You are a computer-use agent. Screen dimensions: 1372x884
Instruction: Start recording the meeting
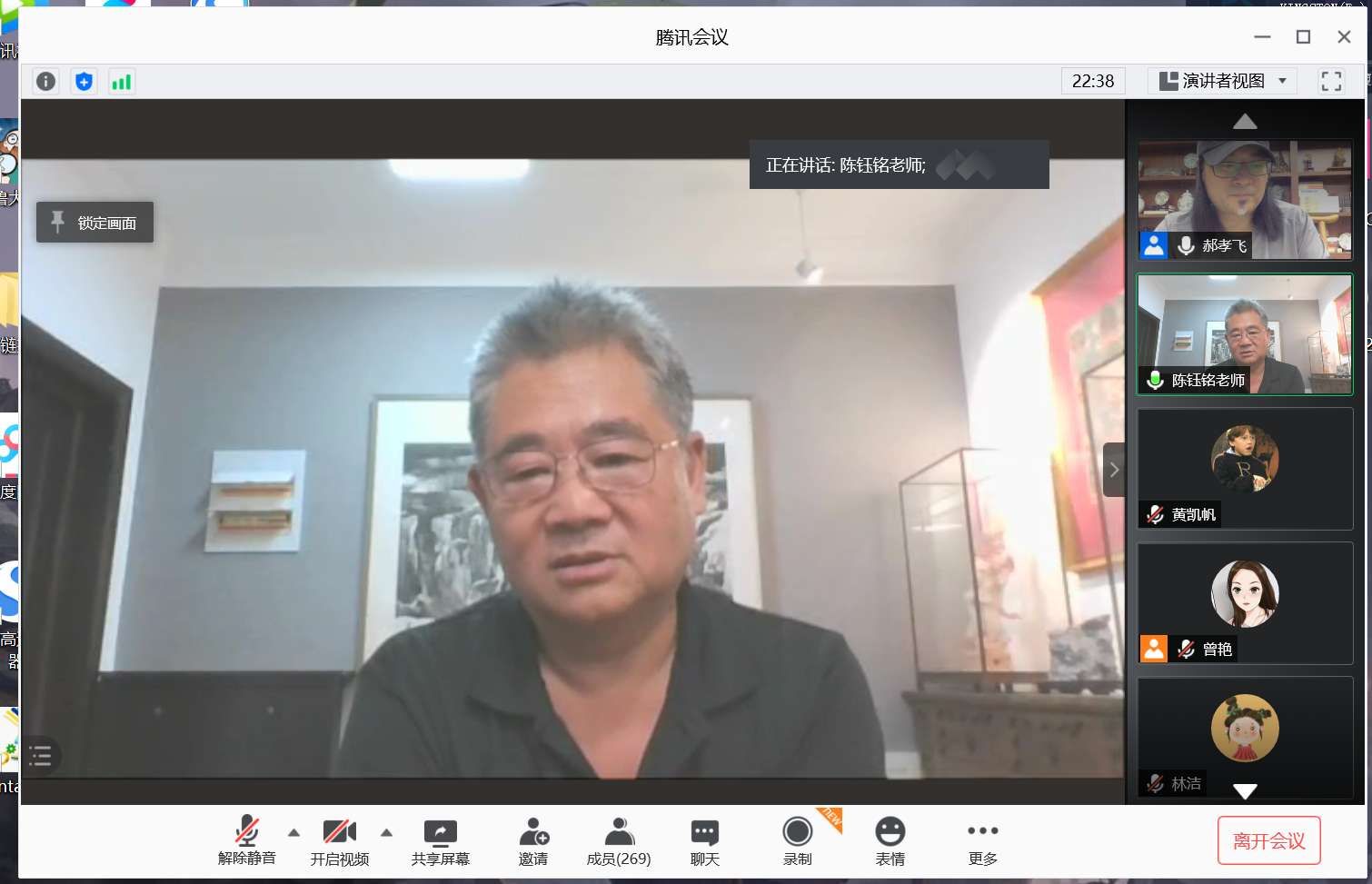[797, 841]
